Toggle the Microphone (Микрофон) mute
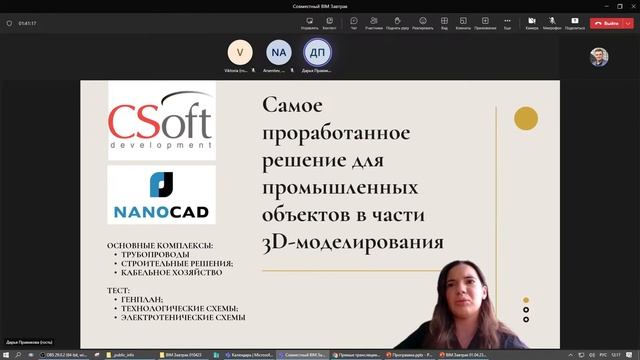 click(x=552, y=23)
